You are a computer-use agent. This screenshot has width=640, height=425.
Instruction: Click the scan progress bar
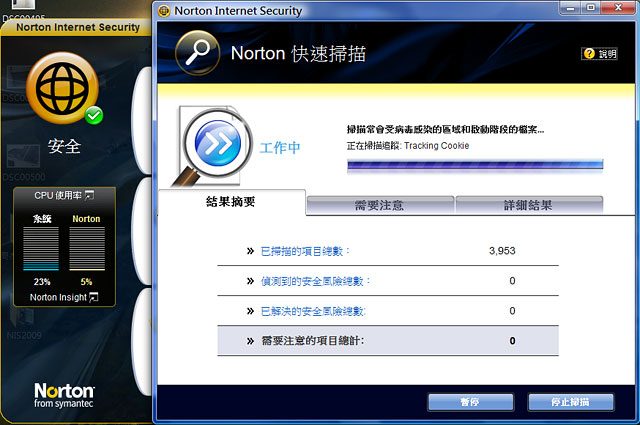click(x=475, y=165)
